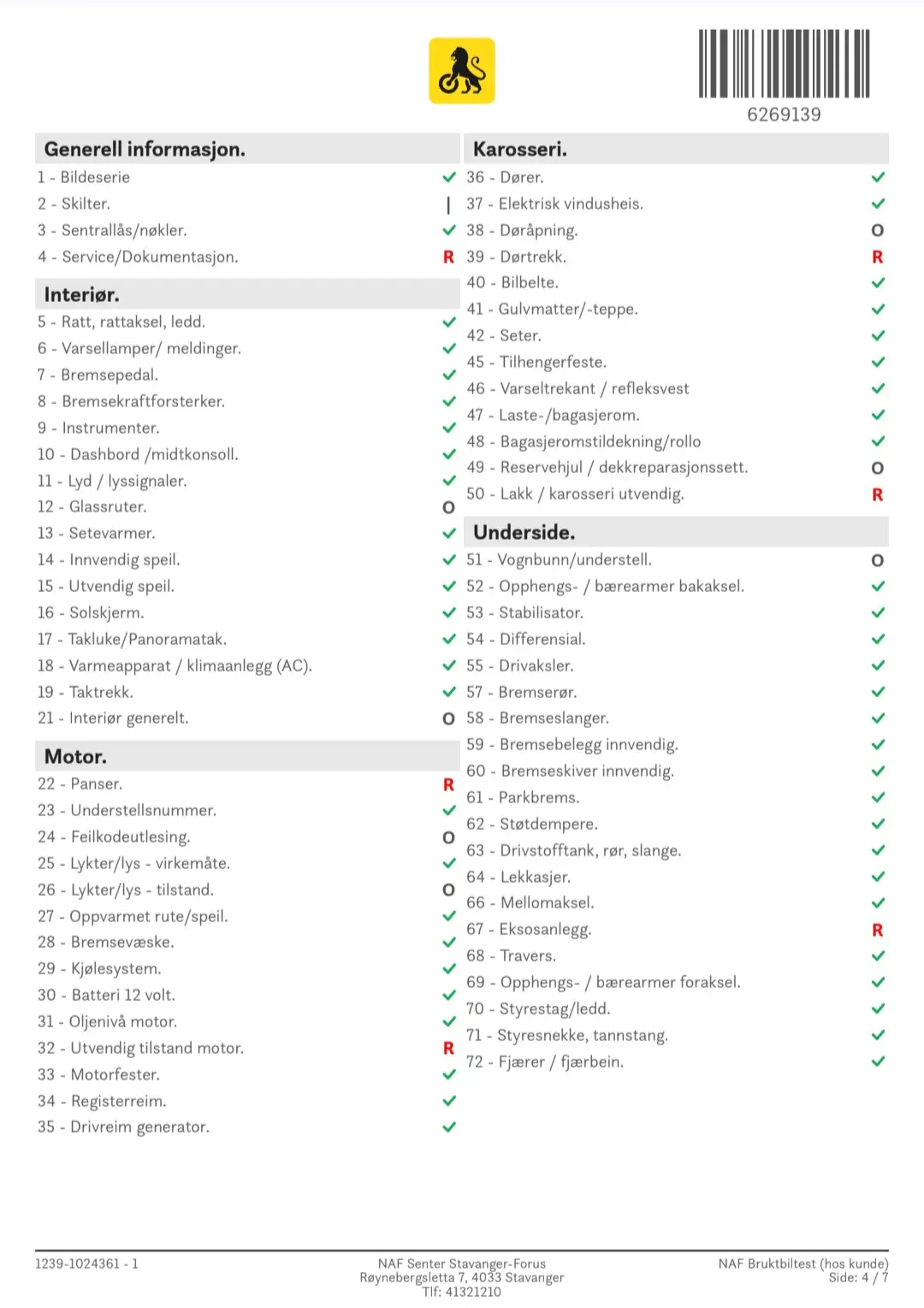Image resolution: width=924 pixels, height=1308 pixels.
Task: Click the red R next to Service/Dokumentasjon
Action: click(448, 257)
